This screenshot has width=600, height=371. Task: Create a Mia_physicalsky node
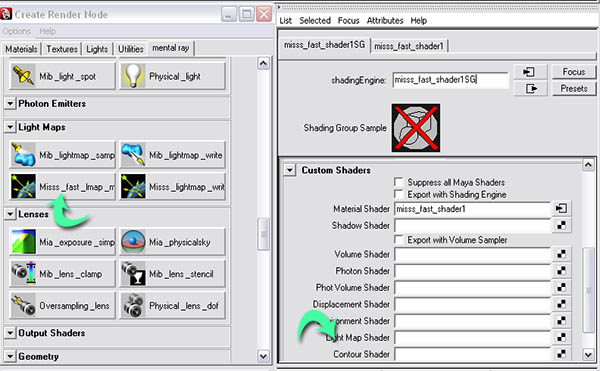point(173,242)
